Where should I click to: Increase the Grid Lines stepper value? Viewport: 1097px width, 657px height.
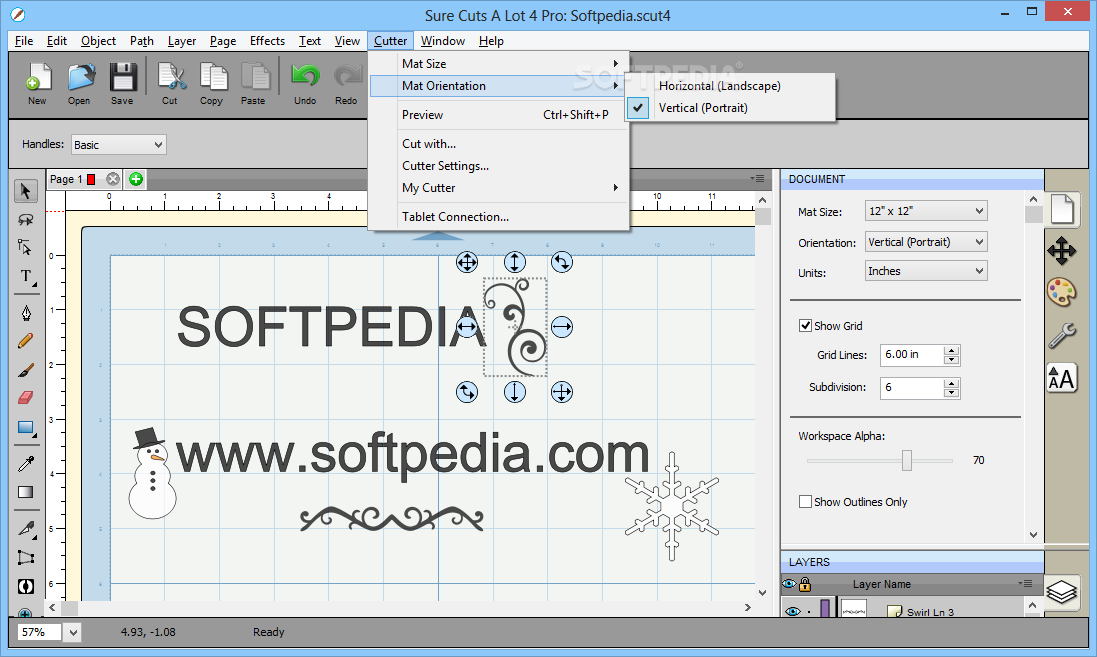click(951, 350)
